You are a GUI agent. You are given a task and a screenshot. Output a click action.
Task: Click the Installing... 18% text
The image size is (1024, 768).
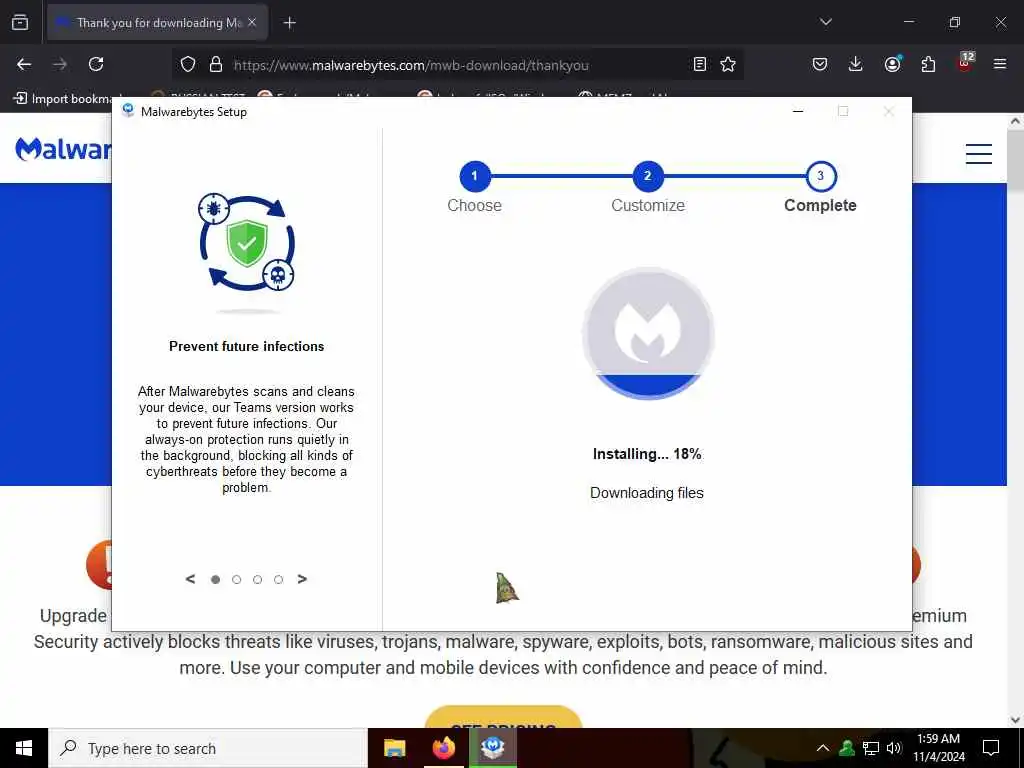[647, 454]
